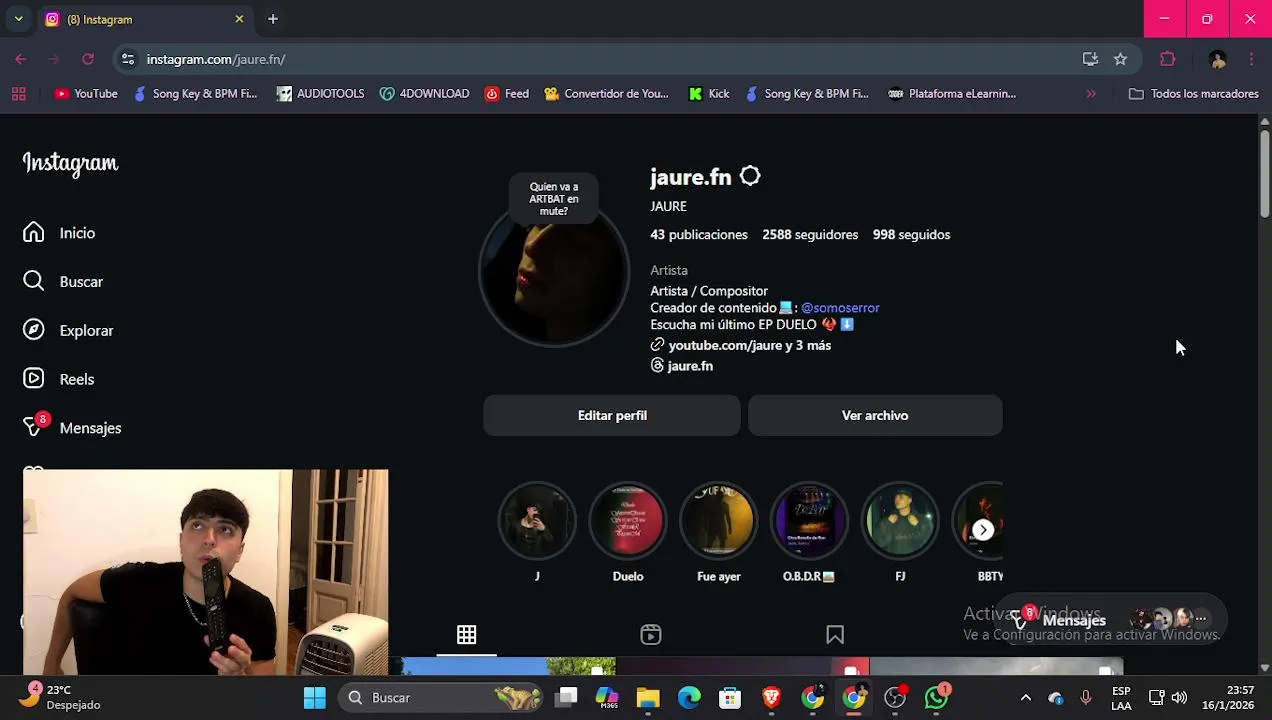
Task: Open Explorar in the sidebar
Action: [x=68, y=331]
